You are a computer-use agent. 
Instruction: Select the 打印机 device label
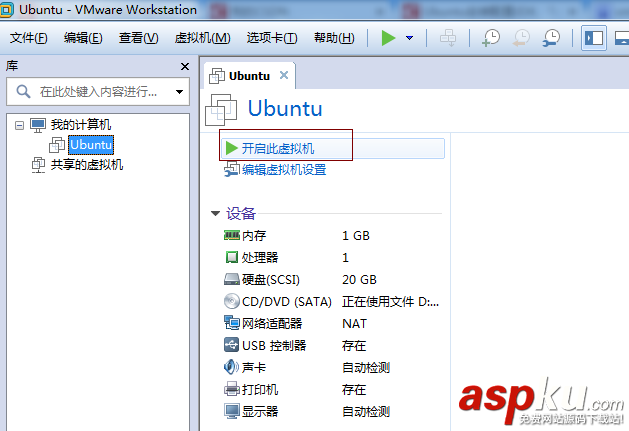click(x=260, y=390)
